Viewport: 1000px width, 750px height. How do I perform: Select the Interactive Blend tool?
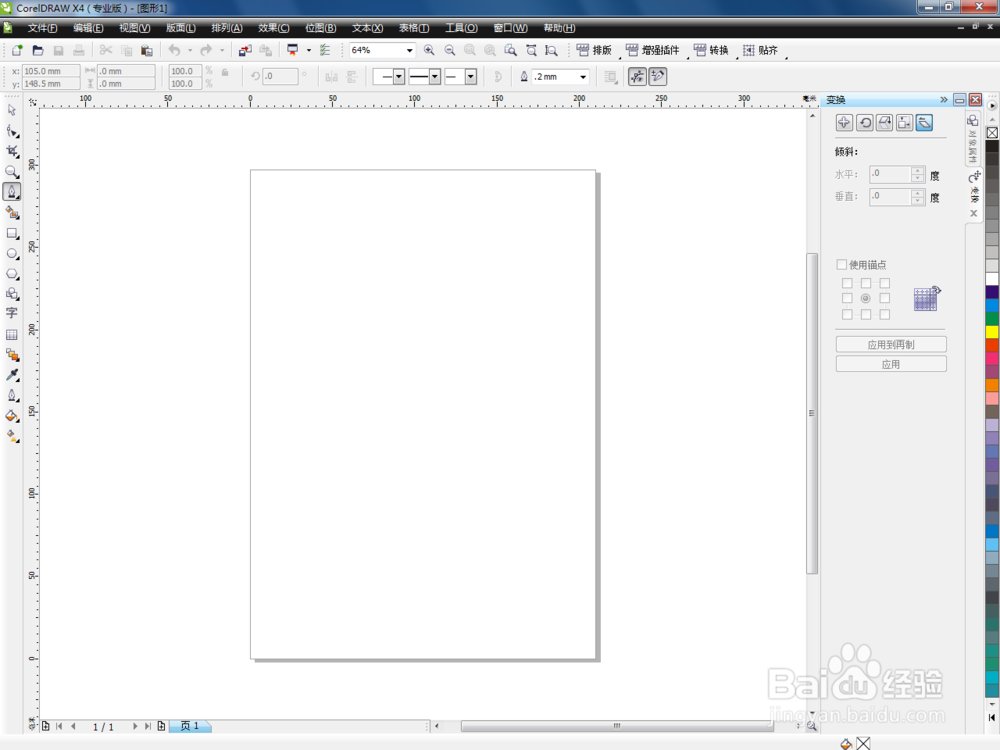point(12,355)
